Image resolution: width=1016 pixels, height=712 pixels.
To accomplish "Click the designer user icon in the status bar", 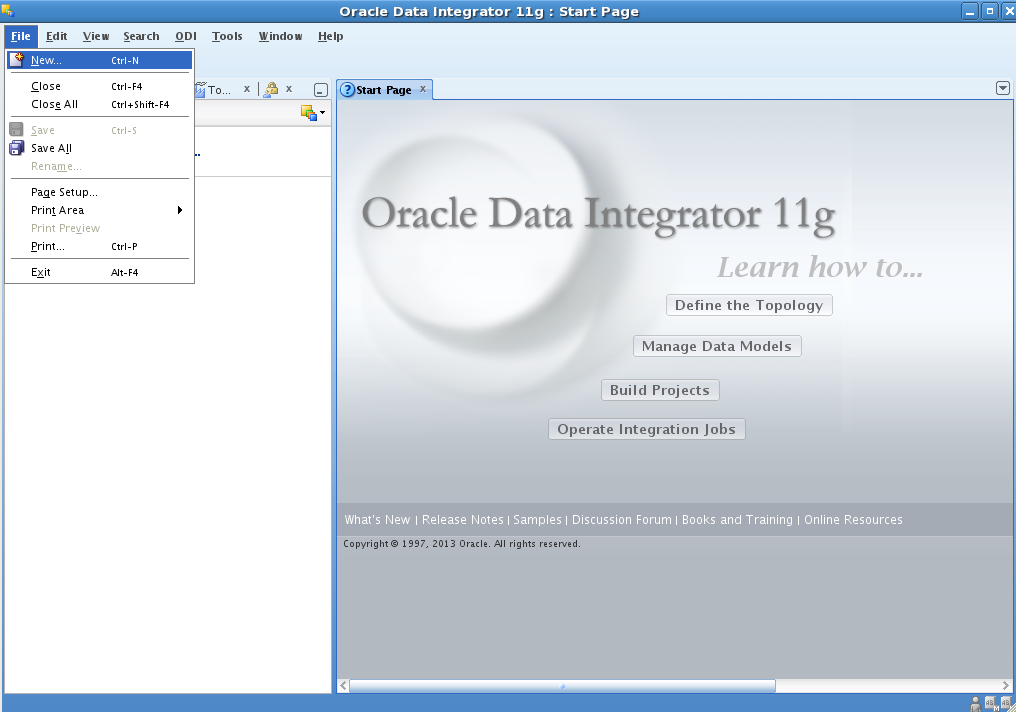I will point(976,703).
